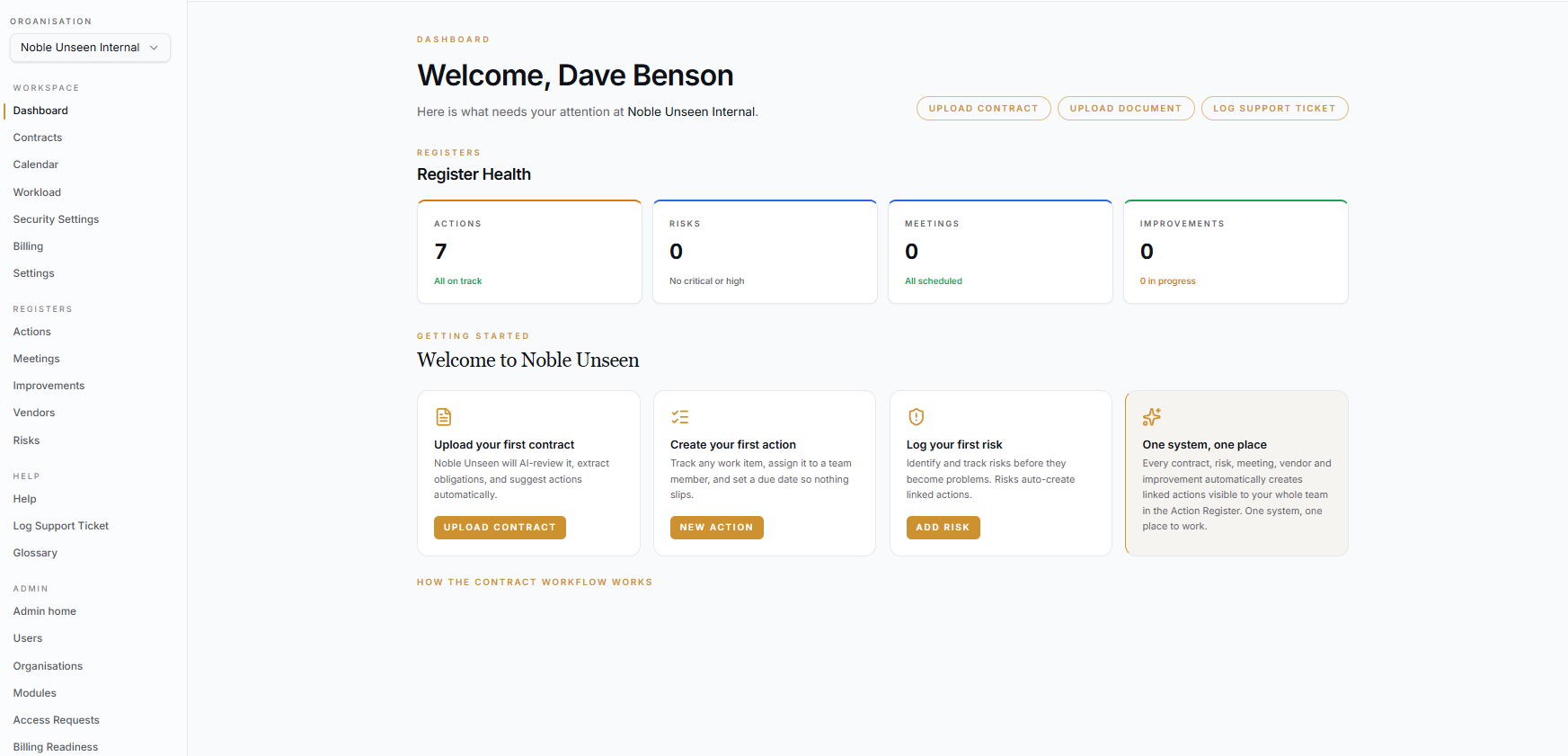Click the 'All scheduled' status text
Viewport: 1568px width, 756px height.
pyautogui.click(x=933, y=281)
